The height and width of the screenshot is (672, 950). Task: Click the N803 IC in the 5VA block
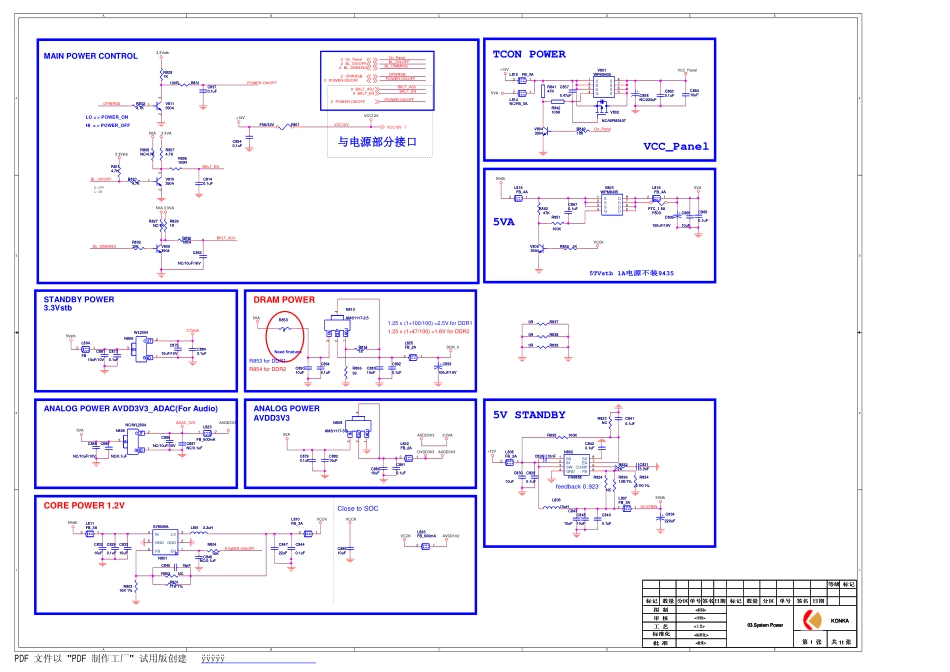pyautogui.click(x=610, y=203)
